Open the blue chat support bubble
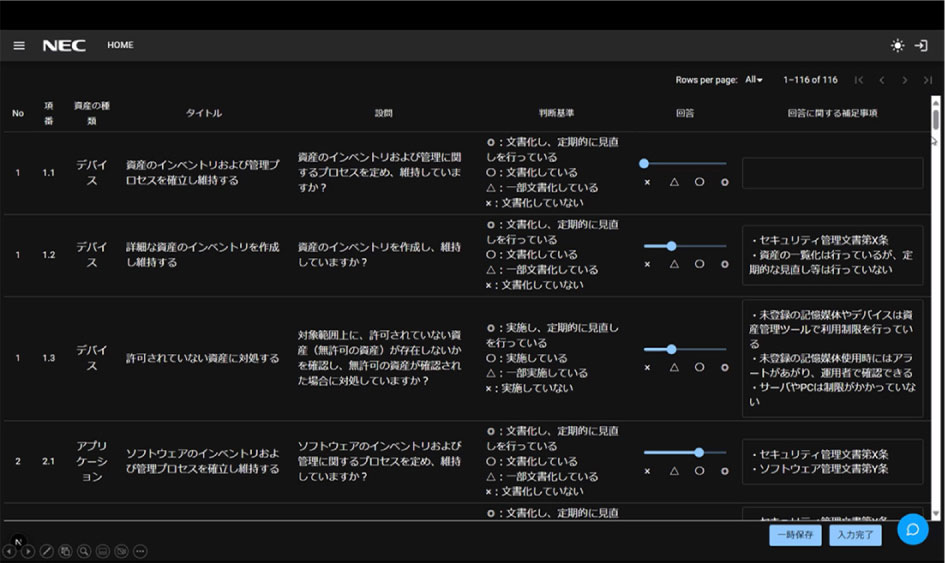This screenshot has height=563, width=945. click(x=912, y=529)
